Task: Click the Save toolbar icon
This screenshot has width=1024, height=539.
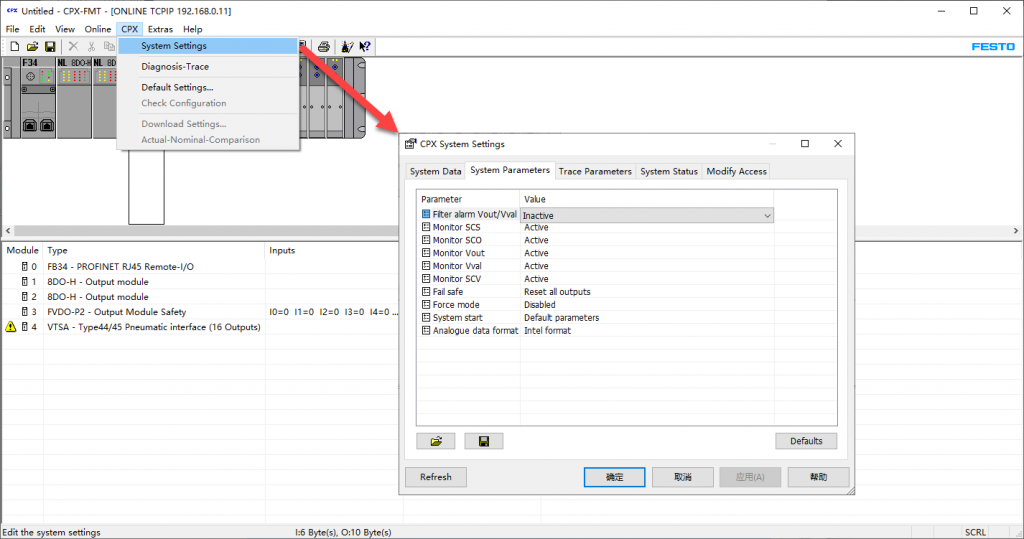Action: tap(50, 46)
